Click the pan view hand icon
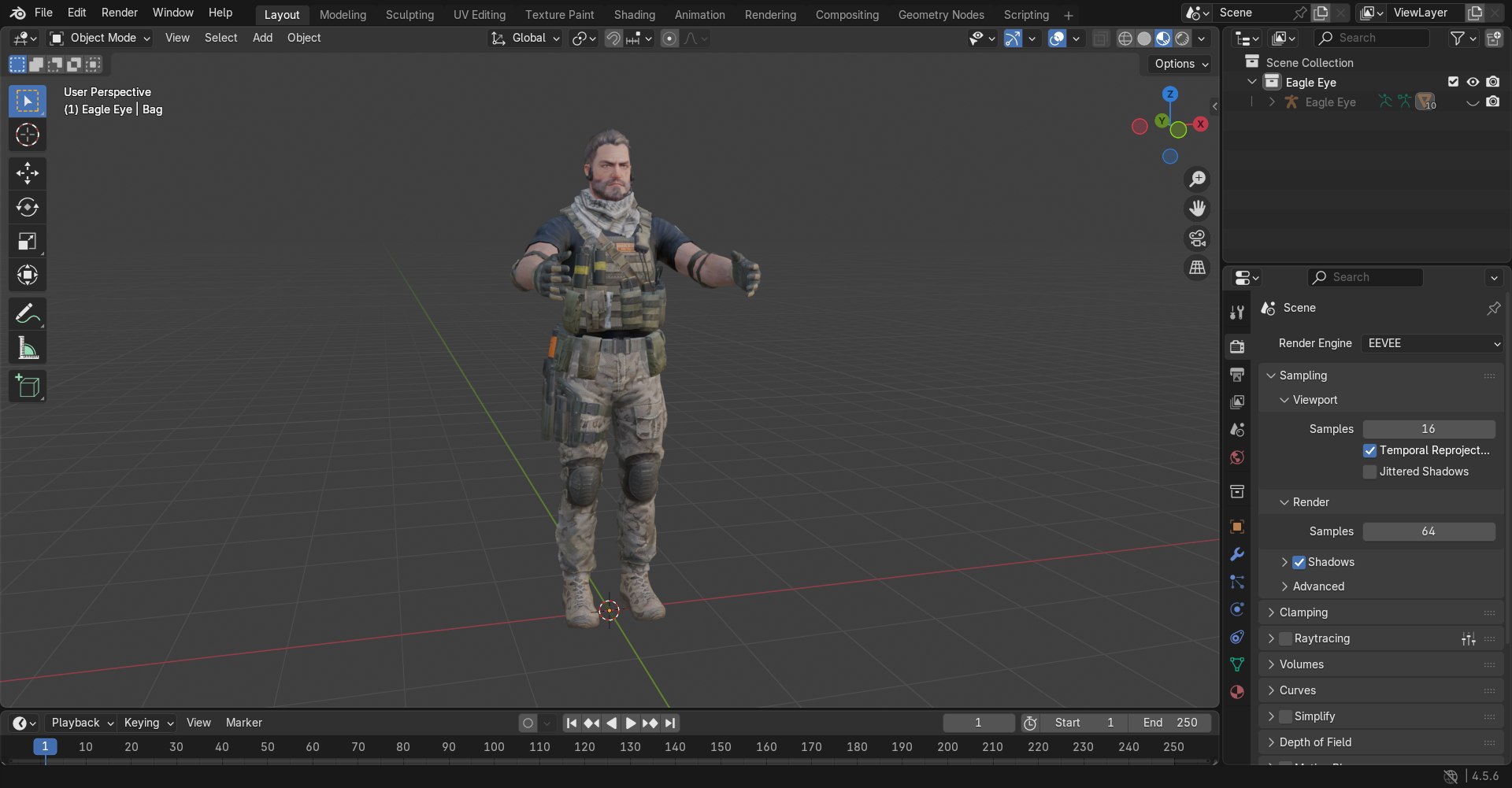 pyautogui.click(x=1197, y=209)
